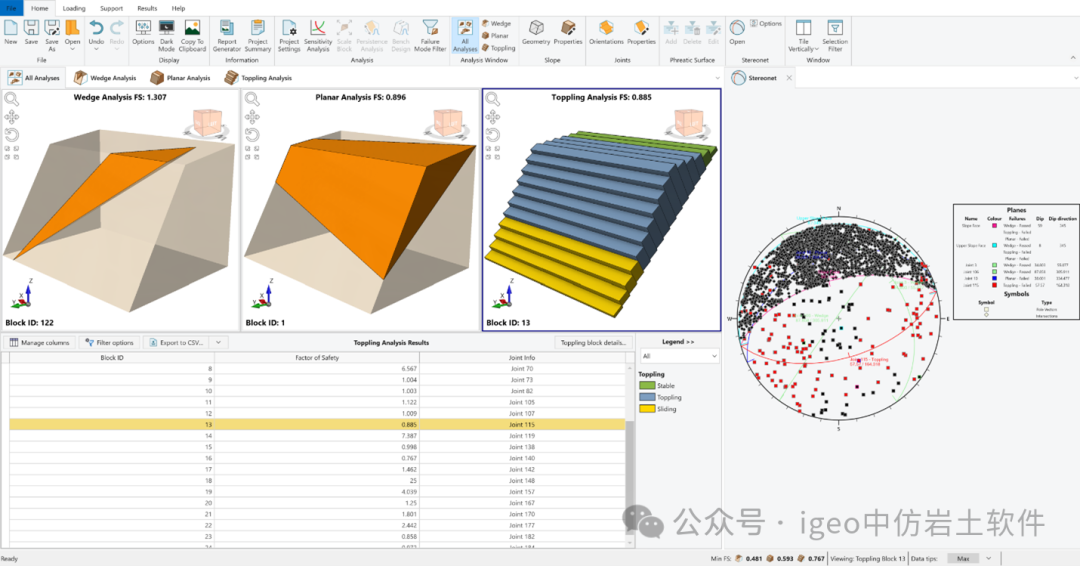
Task: Toggle the Toppling analysis window option
Action: [498, 48]
